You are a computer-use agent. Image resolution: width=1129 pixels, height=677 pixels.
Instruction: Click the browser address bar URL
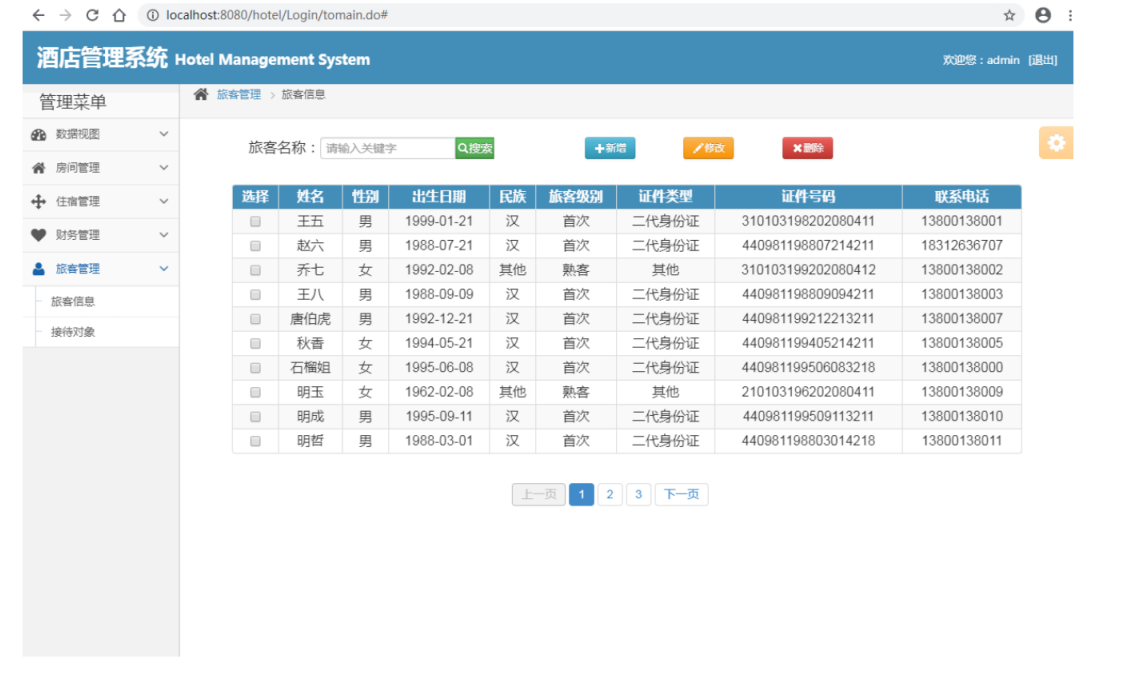click(x=277, y=15)
